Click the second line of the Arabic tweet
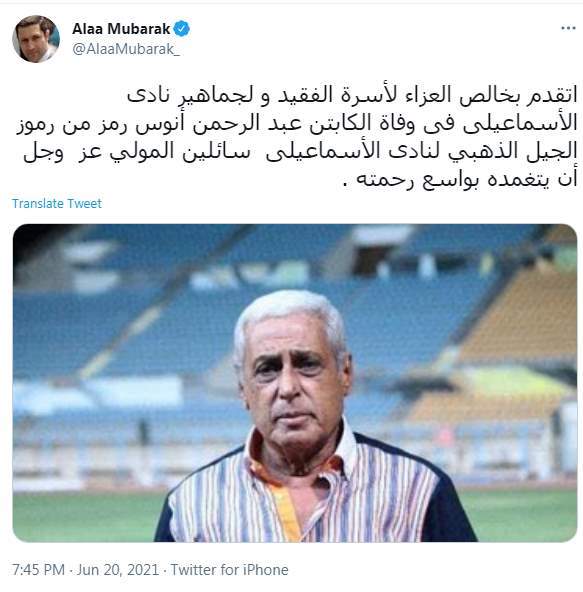 (x=297, y=123)
